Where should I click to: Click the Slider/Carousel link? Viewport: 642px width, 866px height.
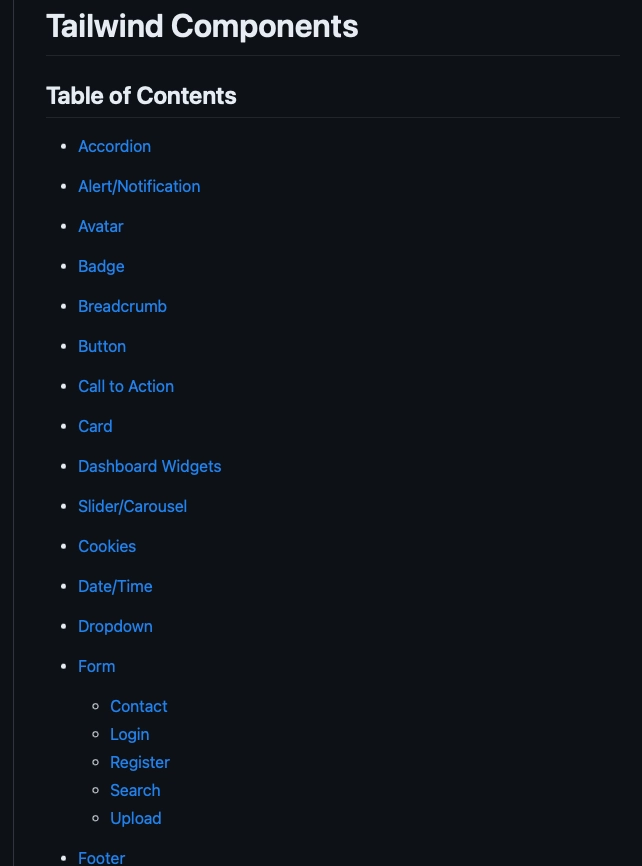132,506
